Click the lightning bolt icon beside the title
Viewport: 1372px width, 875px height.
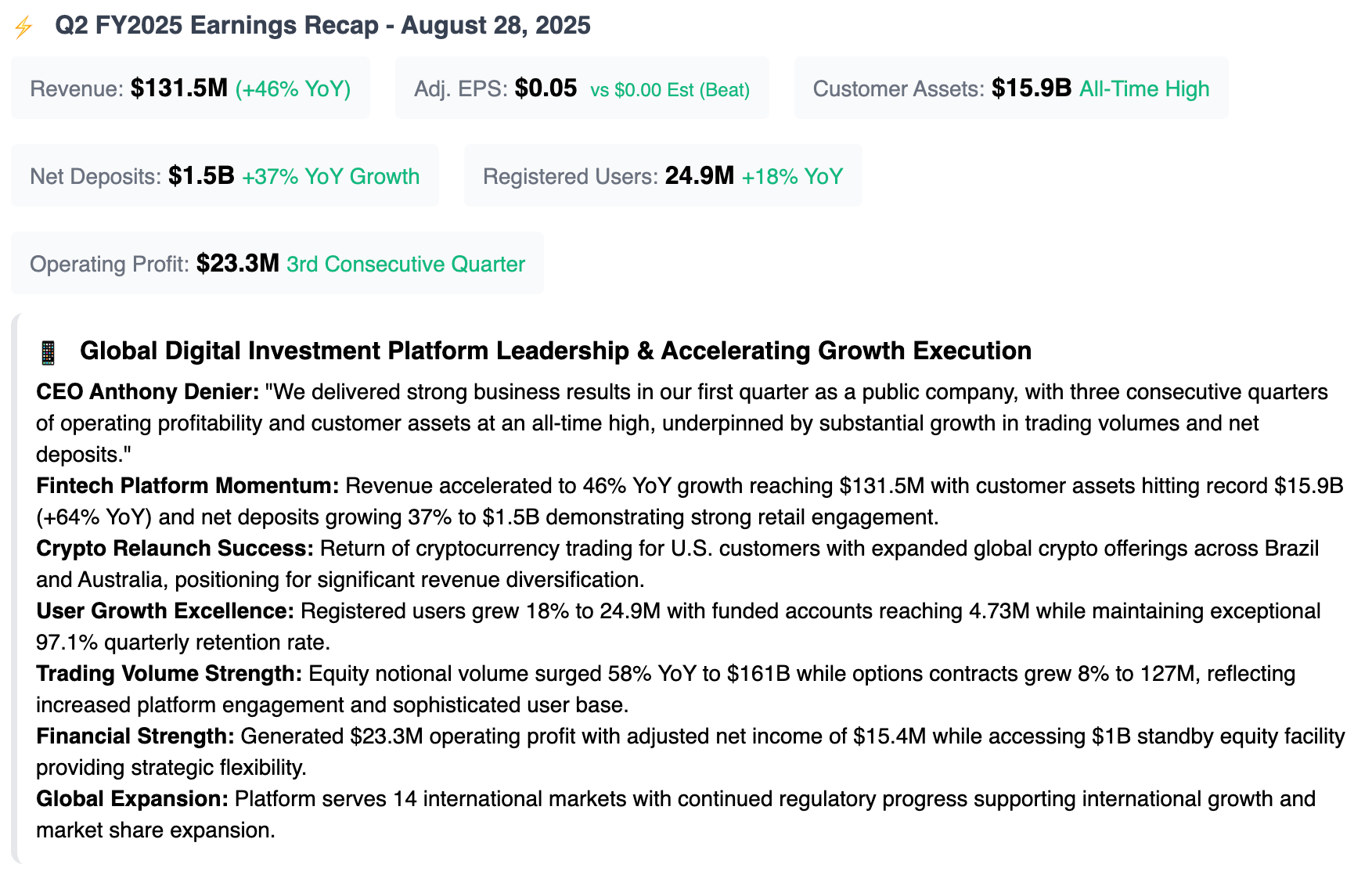(23, 27)
